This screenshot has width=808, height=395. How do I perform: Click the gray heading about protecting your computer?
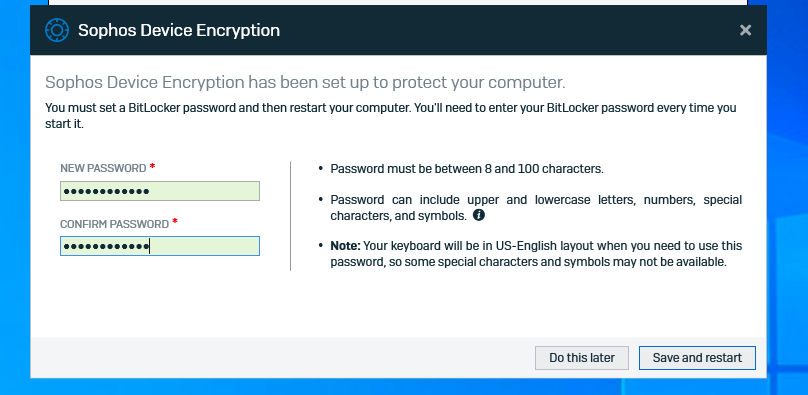click(x=305, y=82)
